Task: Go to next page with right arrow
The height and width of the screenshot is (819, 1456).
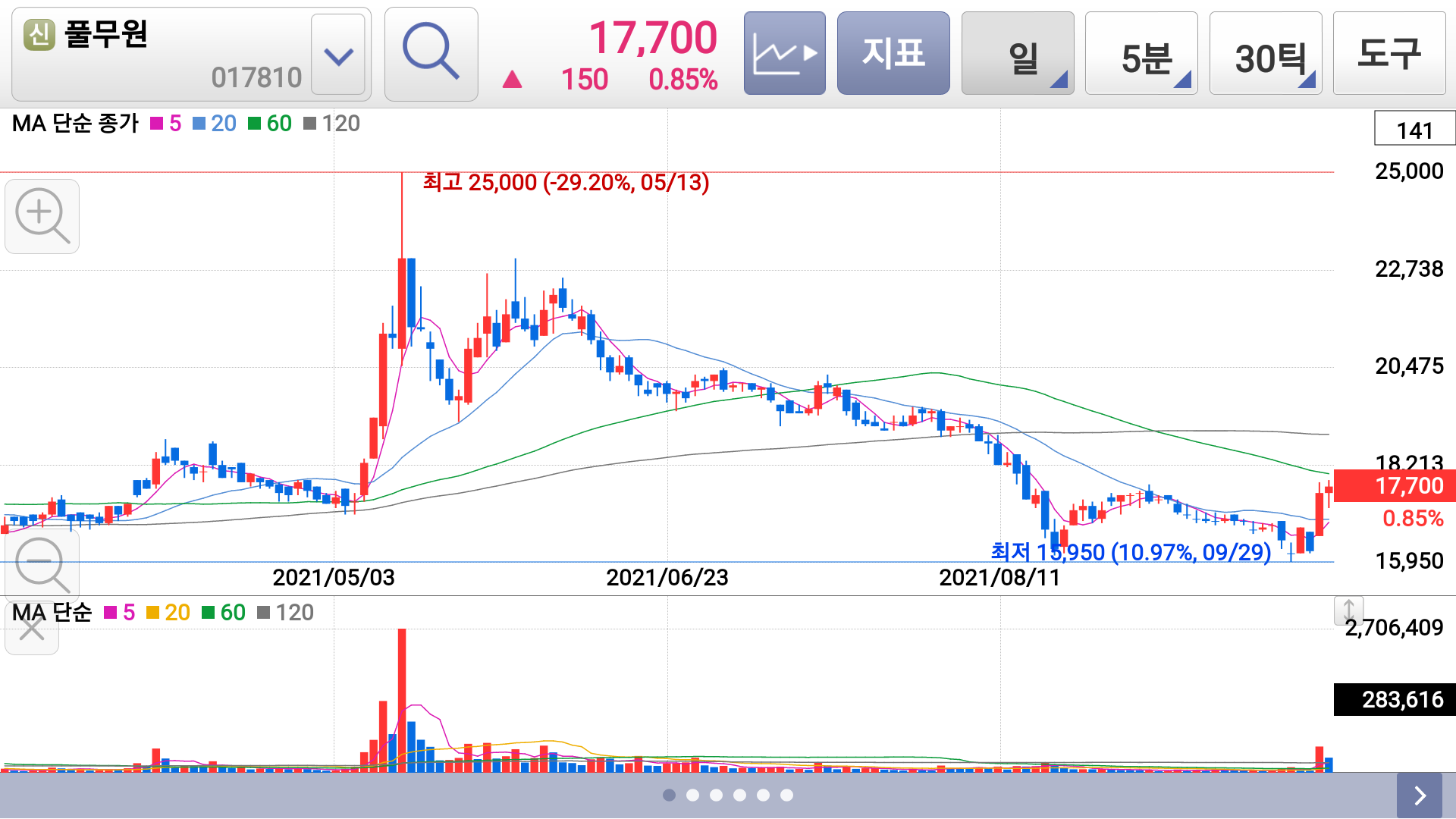Action: pyautogui.click(x=1419, y=795)
